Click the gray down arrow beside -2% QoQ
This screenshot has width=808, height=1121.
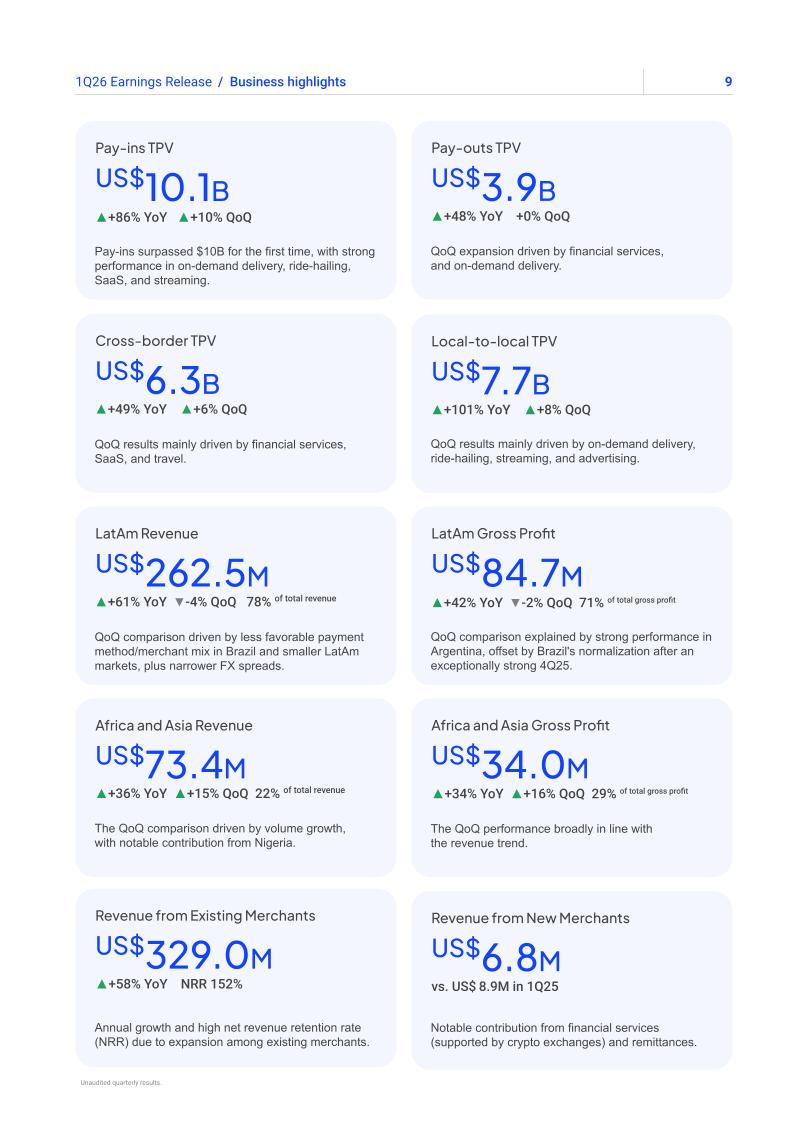click(x=516, y=603)
